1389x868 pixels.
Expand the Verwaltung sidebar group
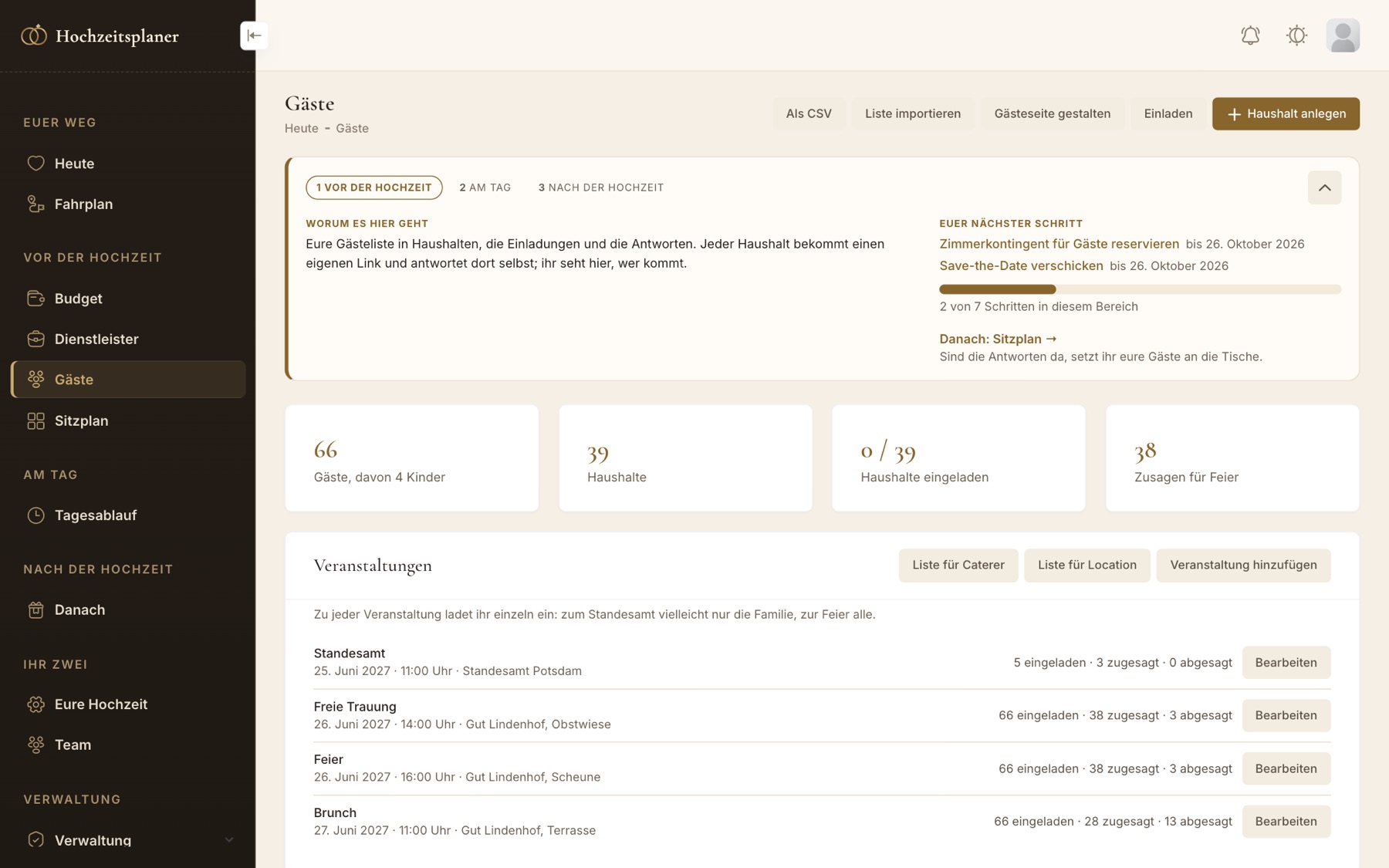point(128,840)
